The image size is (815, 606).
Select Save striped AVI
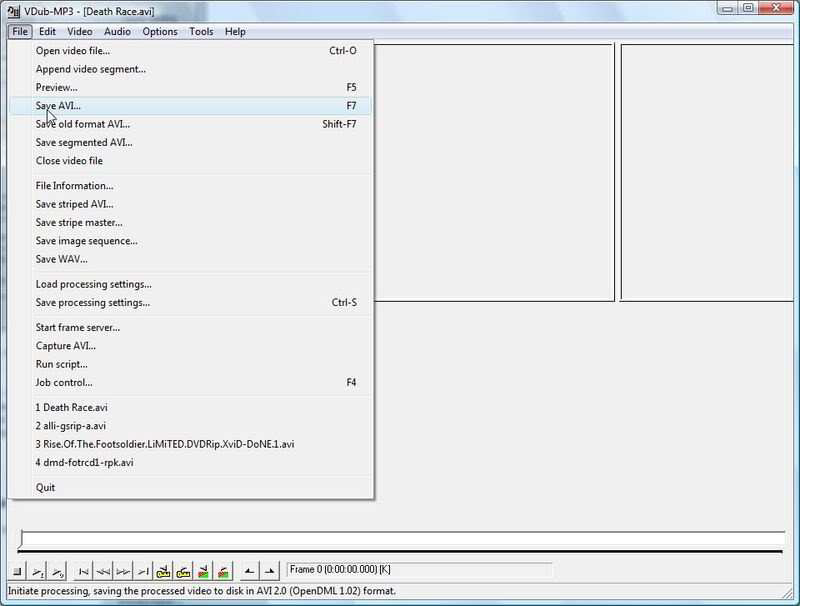(x=191, y=204)
